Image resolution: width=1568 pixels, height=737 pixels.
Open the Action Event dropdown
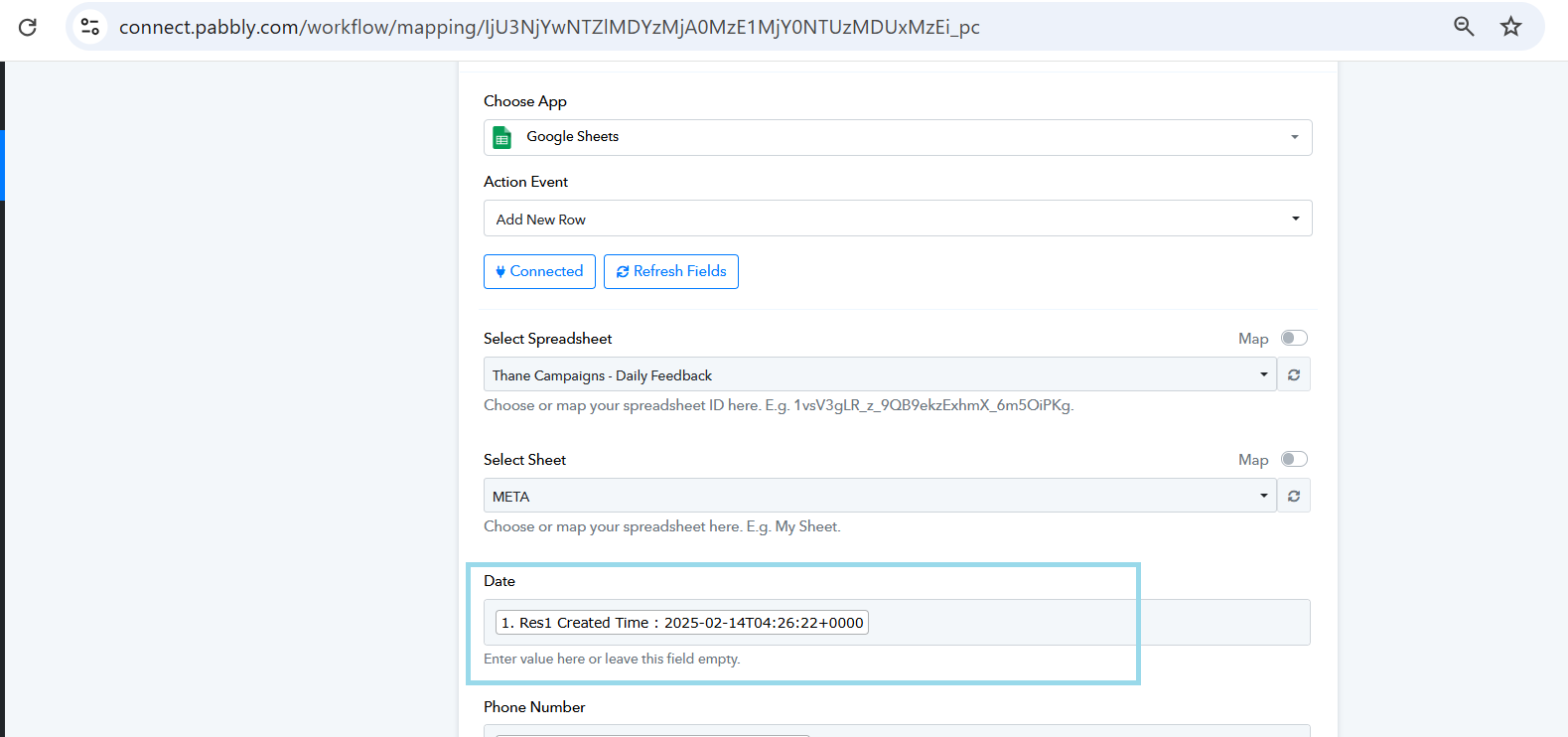[898, 219]
